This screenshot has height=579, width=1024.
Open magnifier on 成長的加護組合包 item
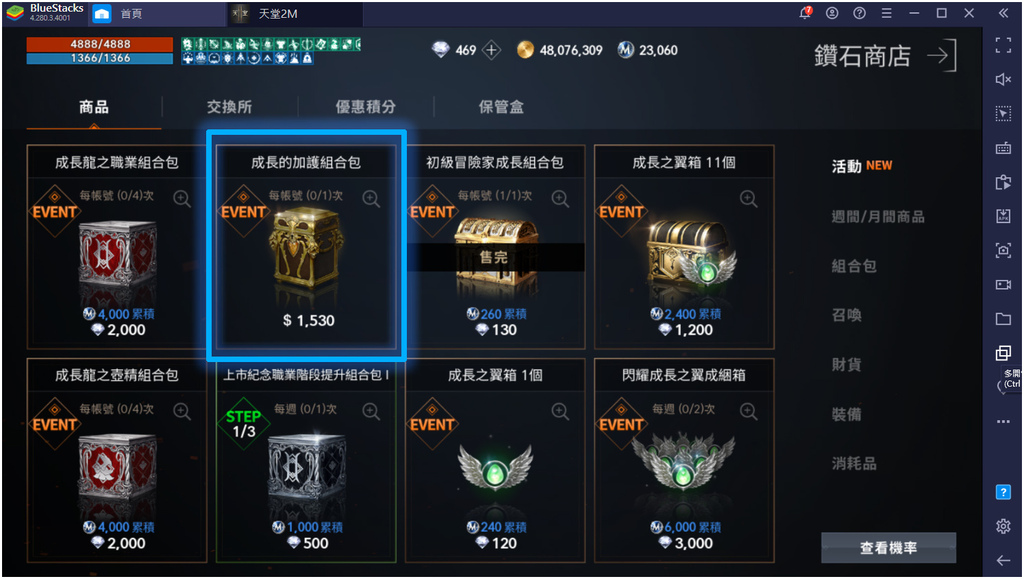pyautogui.click(x=371, y=198)
